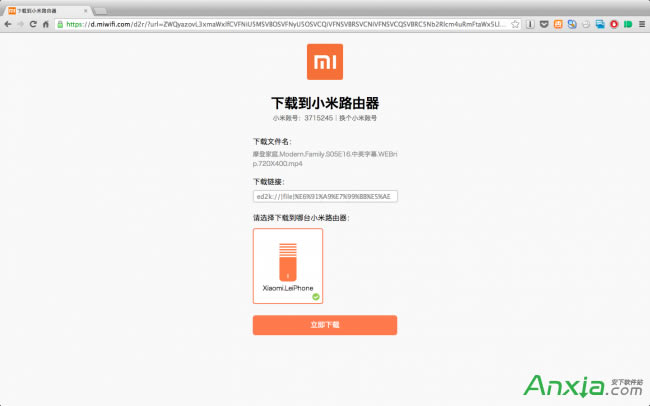Click the green HTTPS padlock icon
The width and height of the screenshot is (650, 406).
click(x=60, y=23)
